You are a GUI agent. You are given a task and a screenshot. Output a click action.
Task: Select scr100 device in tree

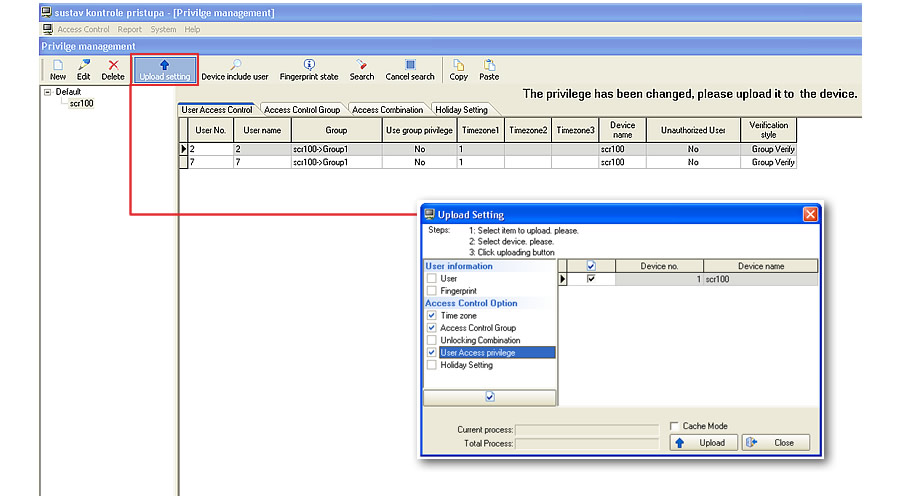[81, 103]
